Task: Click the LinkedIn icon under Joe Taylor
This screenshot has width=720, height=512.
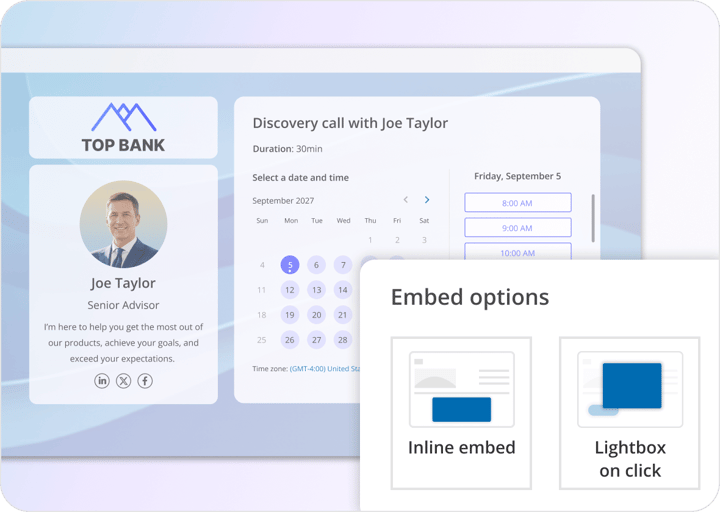Action: [102, 381]
